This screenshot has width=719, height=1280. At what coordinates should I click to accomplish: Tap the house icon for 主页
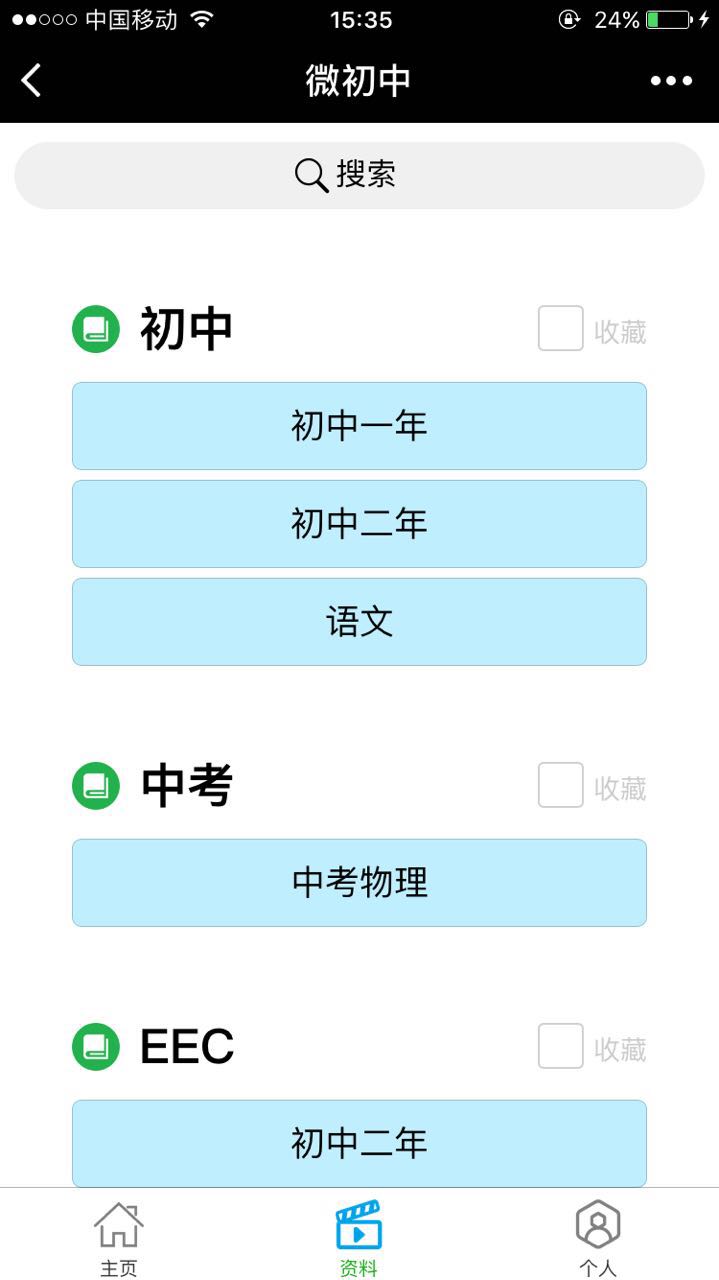(x=119, y=1226)
